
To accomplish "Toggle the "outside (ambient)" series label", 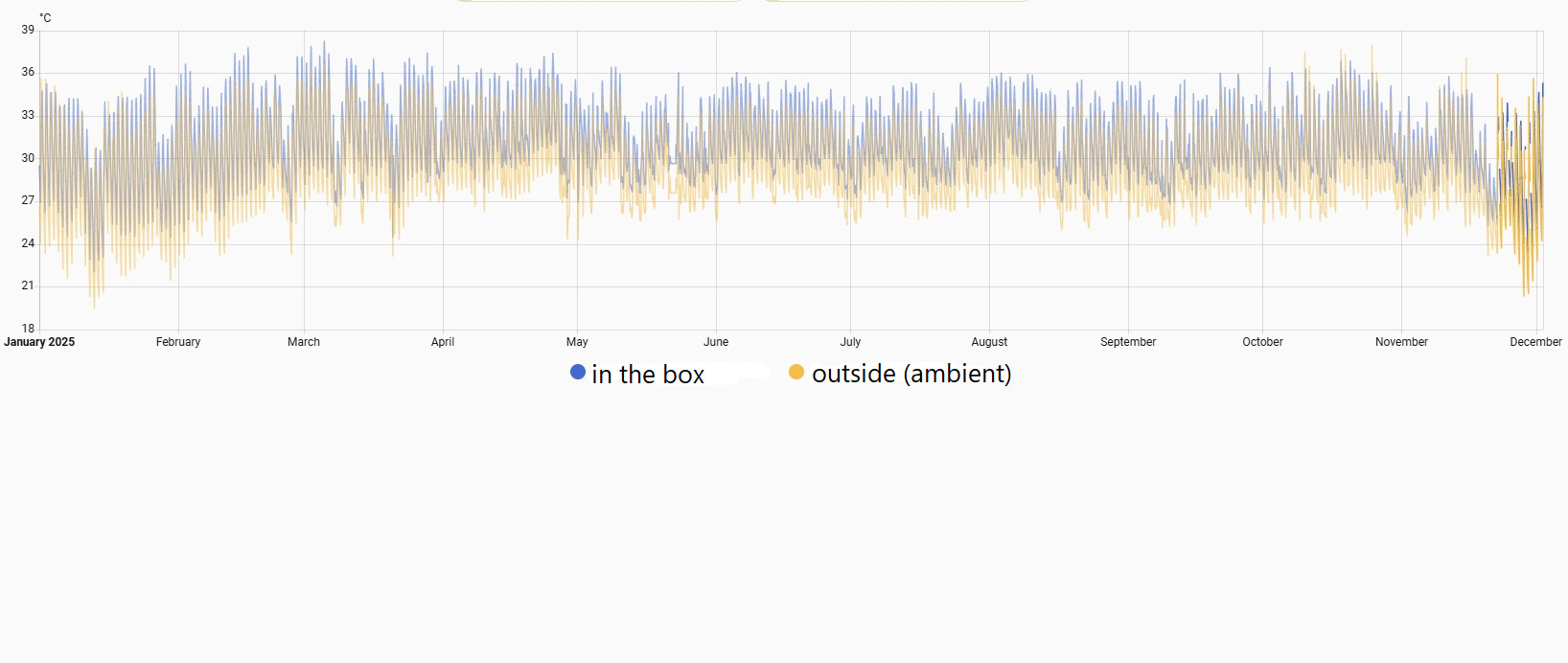I will (x=911, y=374).
